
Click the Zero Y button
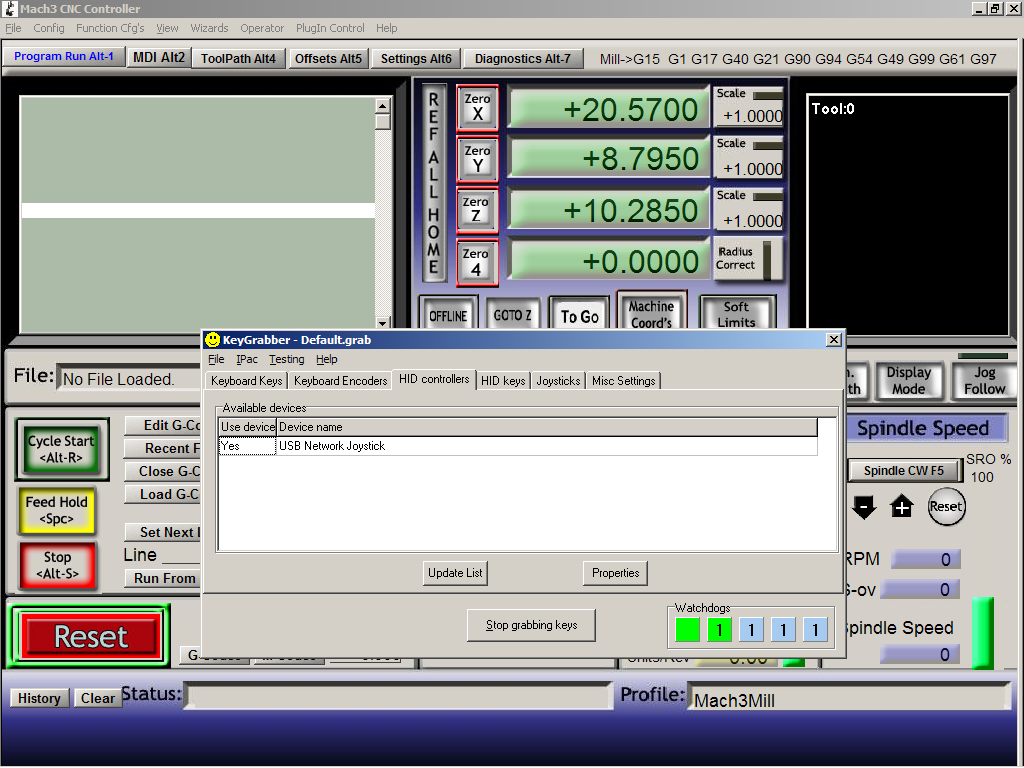pyautogui.click(x=477, y=159)
